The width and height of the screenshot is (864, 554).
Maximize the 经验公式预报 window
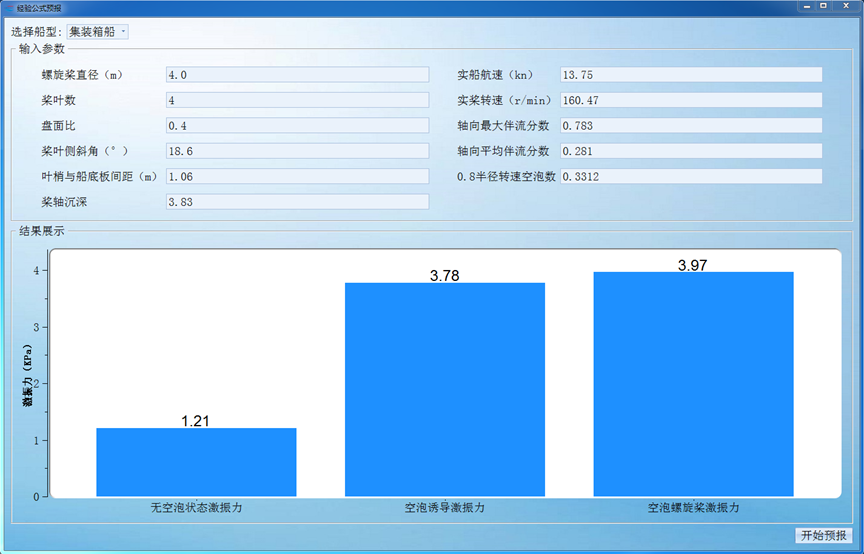[823, 6]
